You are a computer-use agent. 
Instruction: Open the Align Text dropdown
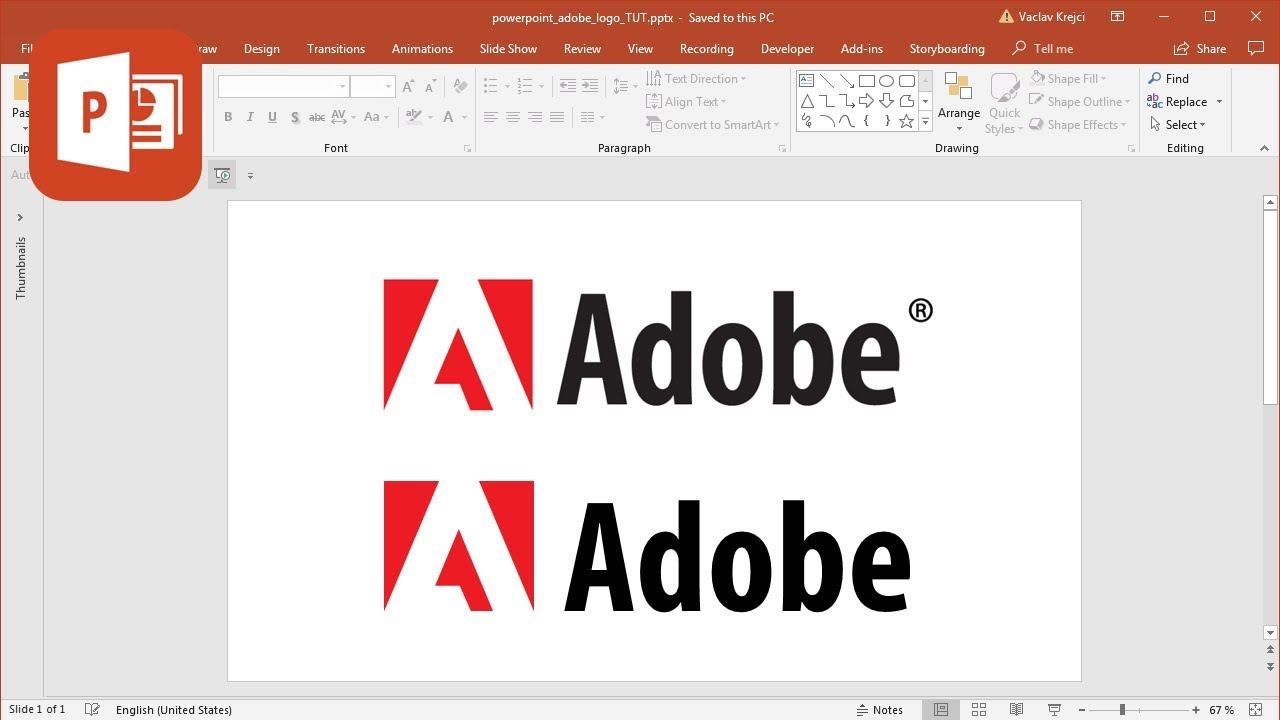click(686, 101)
